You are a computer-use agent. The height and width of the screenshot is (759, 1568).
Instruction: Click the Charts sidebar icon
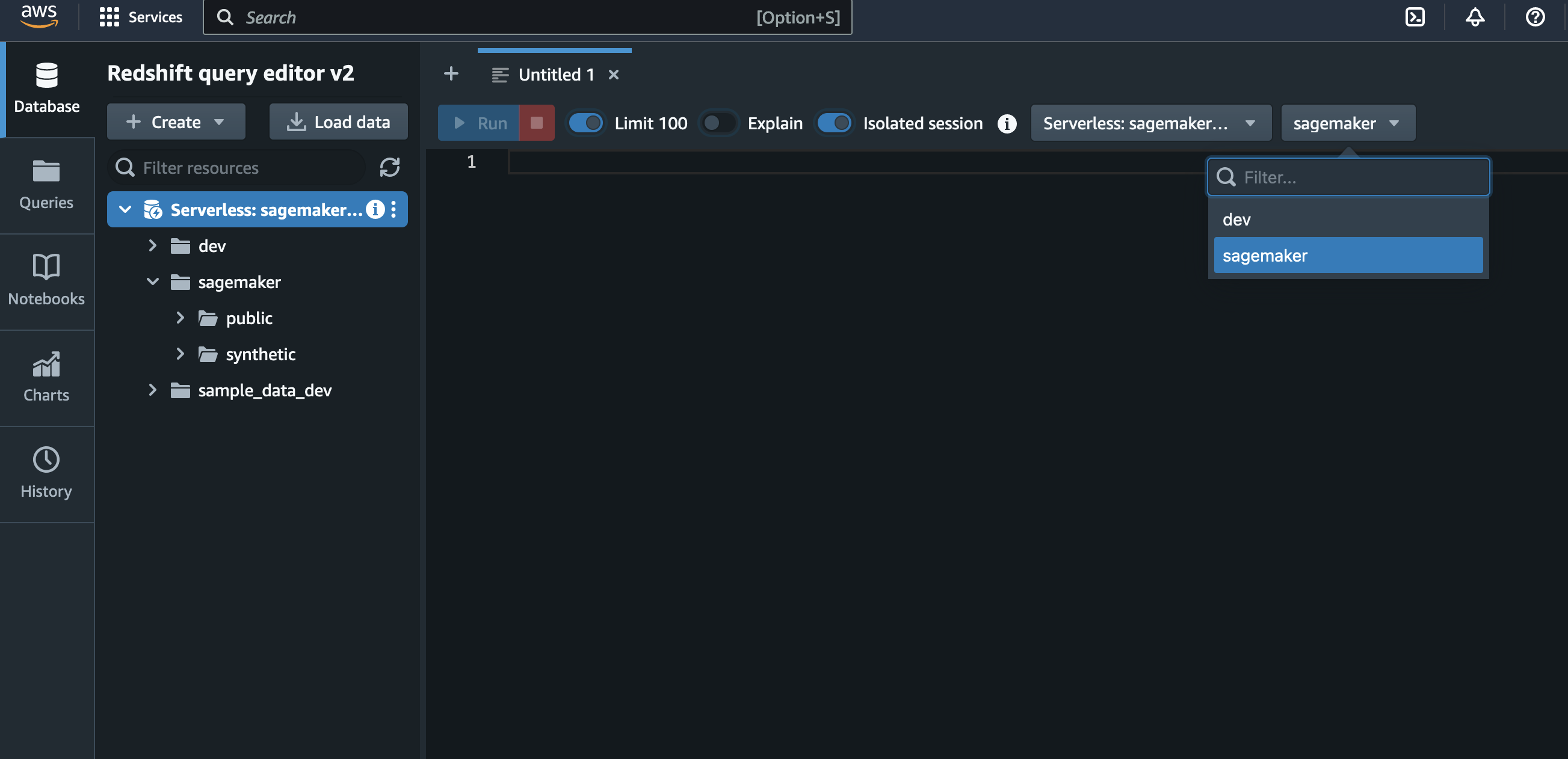46,374
